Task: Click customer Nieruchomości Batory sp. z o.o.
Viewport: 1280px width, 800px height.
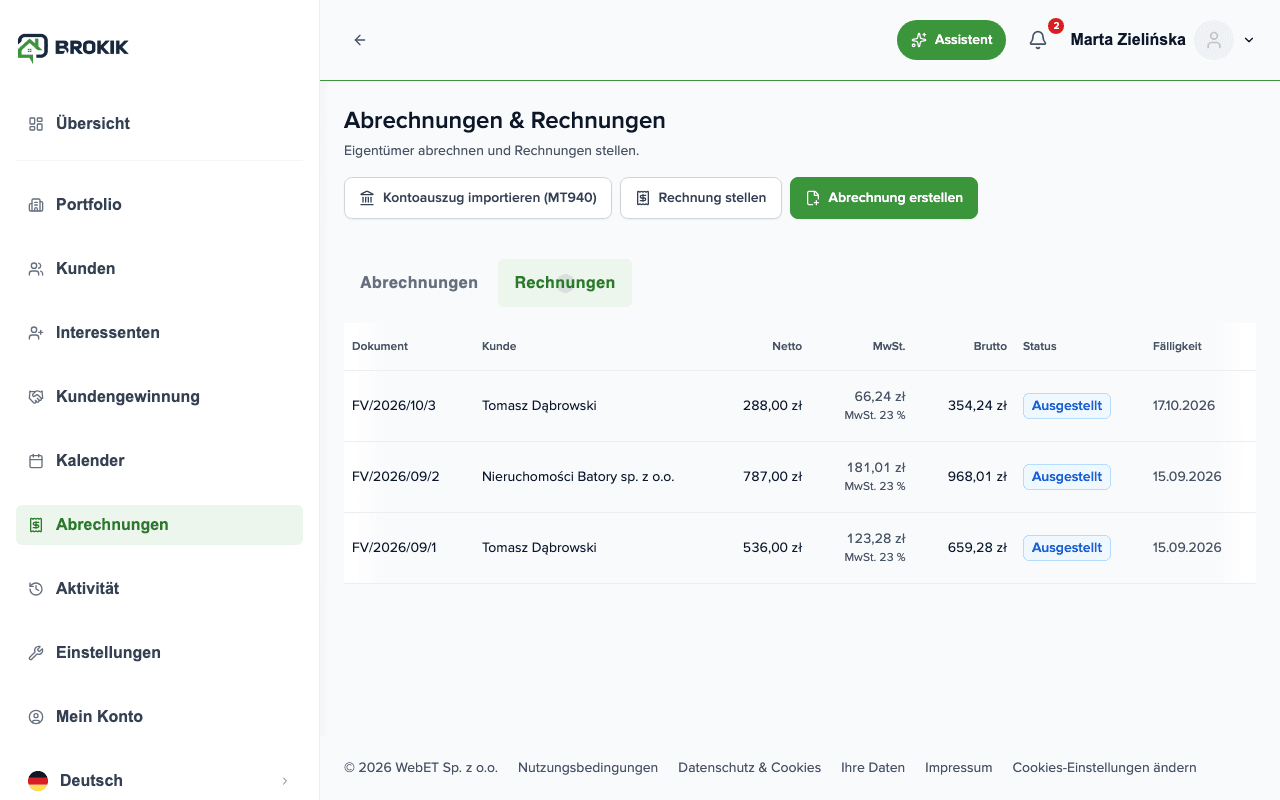Action: coord(578,477)
